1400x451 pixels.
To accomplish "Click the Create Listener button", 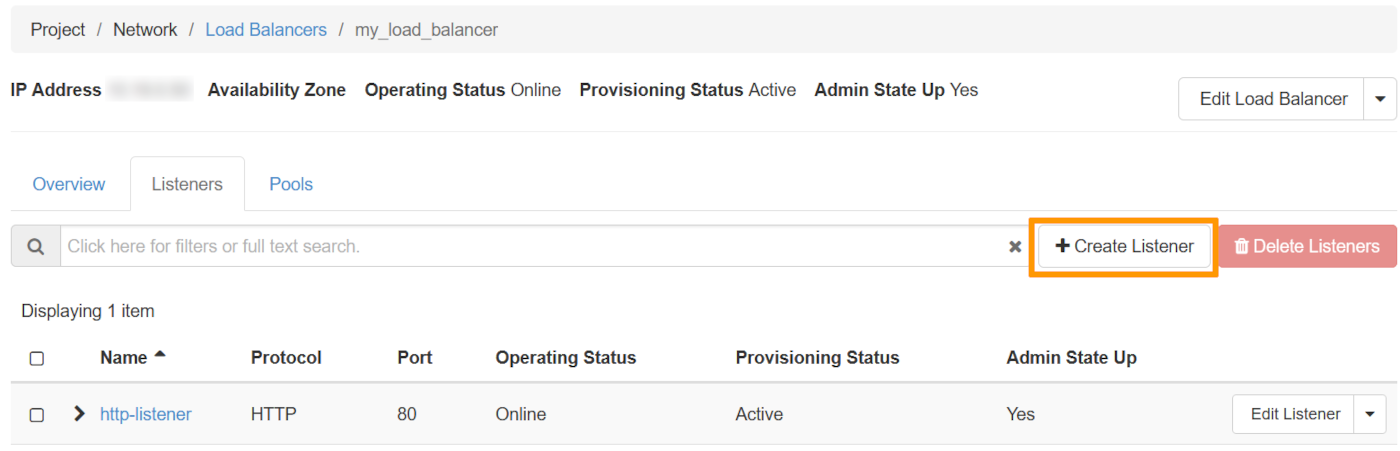I will (x=1124, y=246).
